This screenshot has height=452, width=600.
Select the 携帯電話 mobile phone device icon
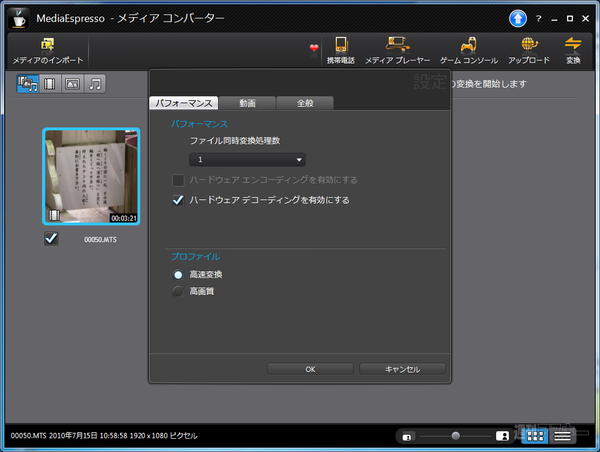click(x=341, y=45)
